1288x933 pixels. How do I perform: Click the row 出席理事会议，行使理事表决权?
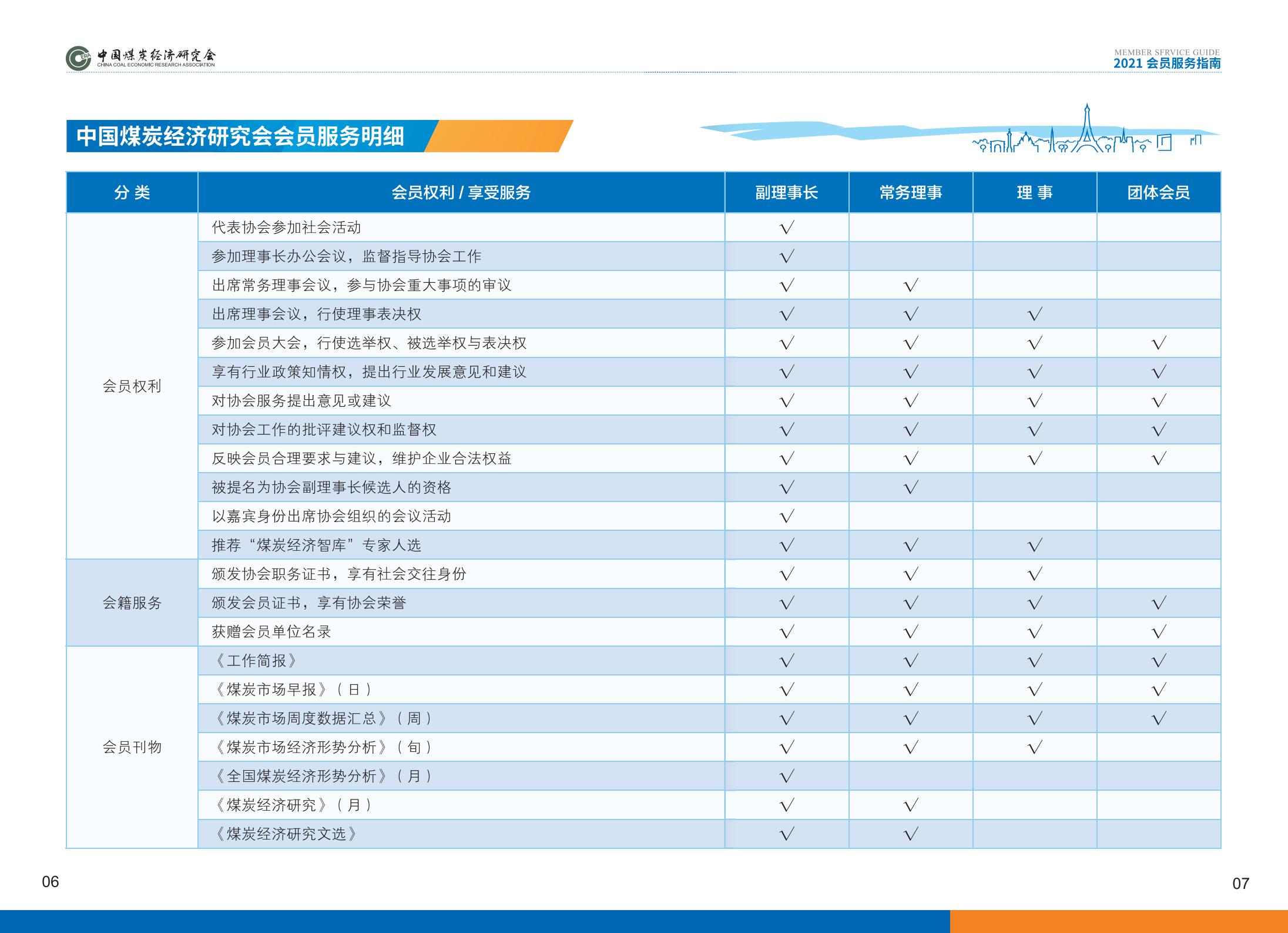709,313
